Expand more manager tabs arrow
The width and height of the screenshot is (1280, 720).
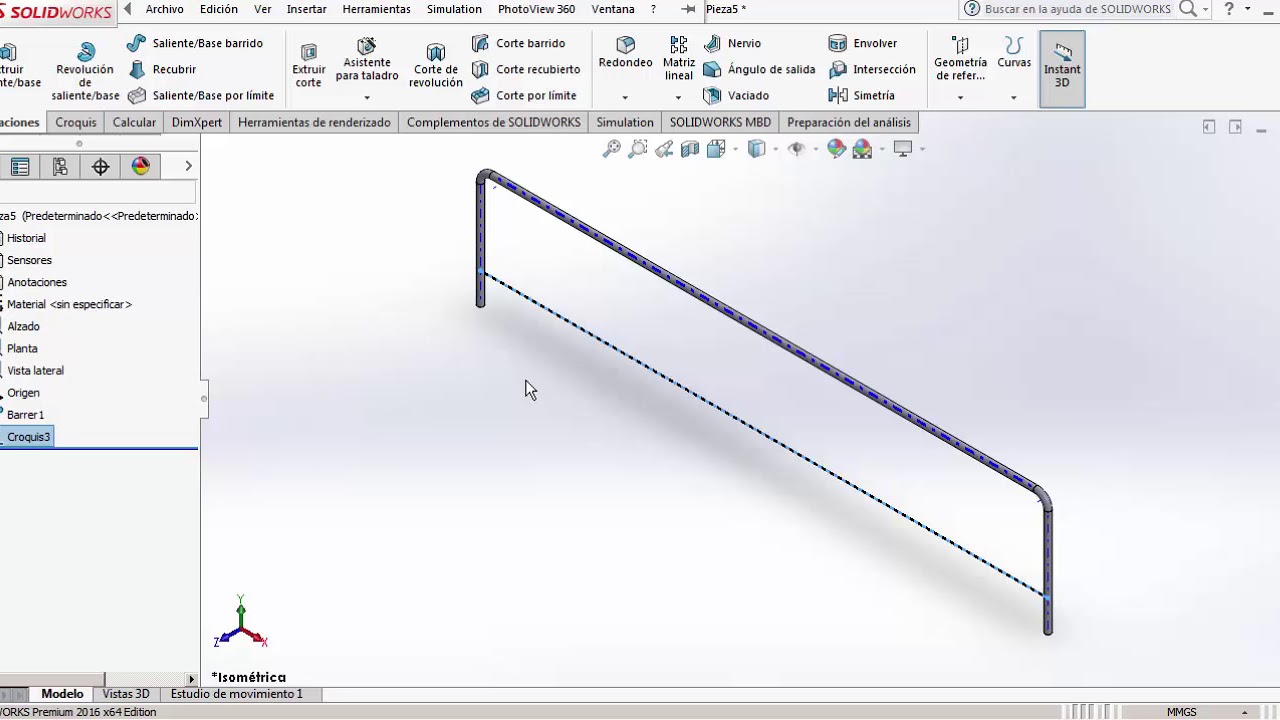click(188, 166)
